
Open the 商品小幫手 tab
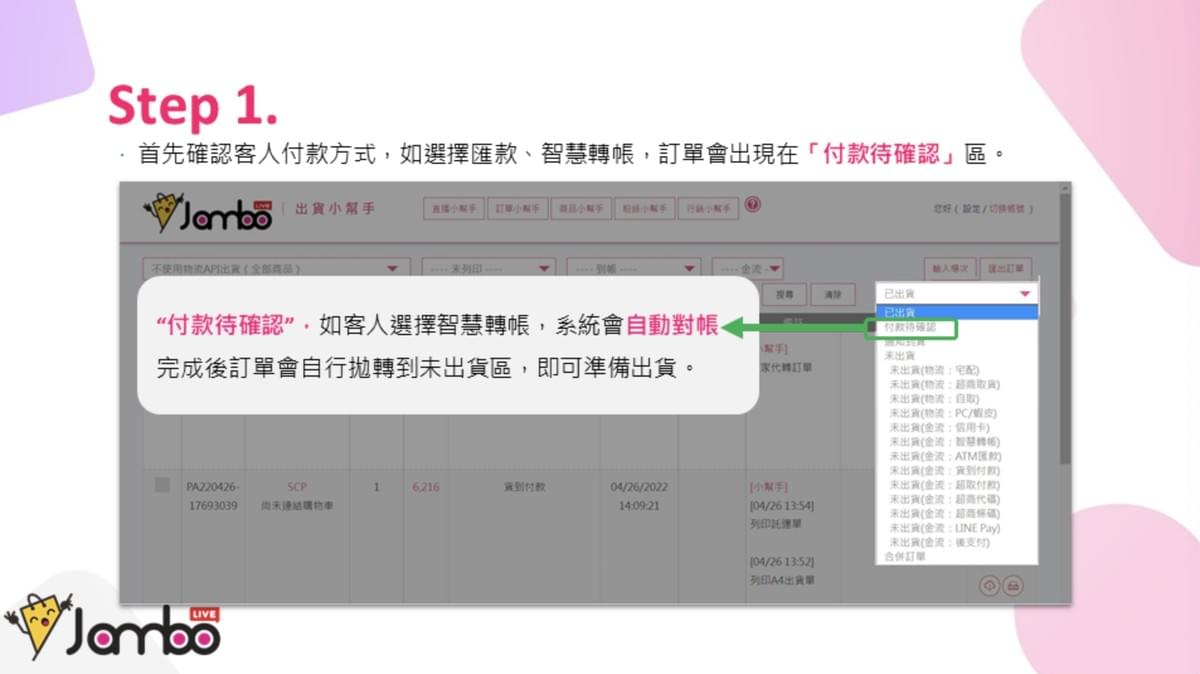pyautogui.click(x=581, y=209)
